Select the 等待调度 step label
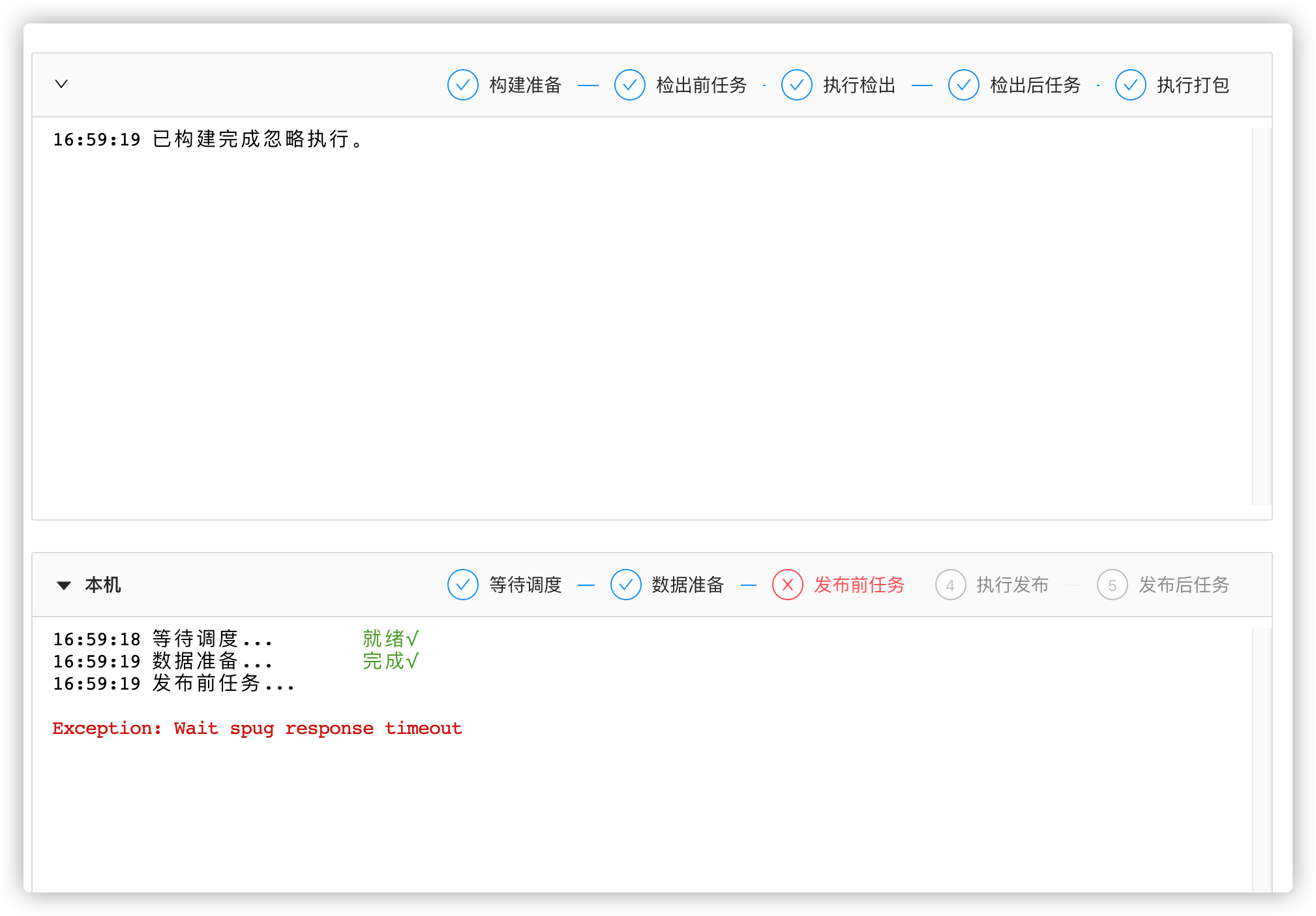Image resolution: width=1316 pixels, height=916 pixels. [526, 585]
